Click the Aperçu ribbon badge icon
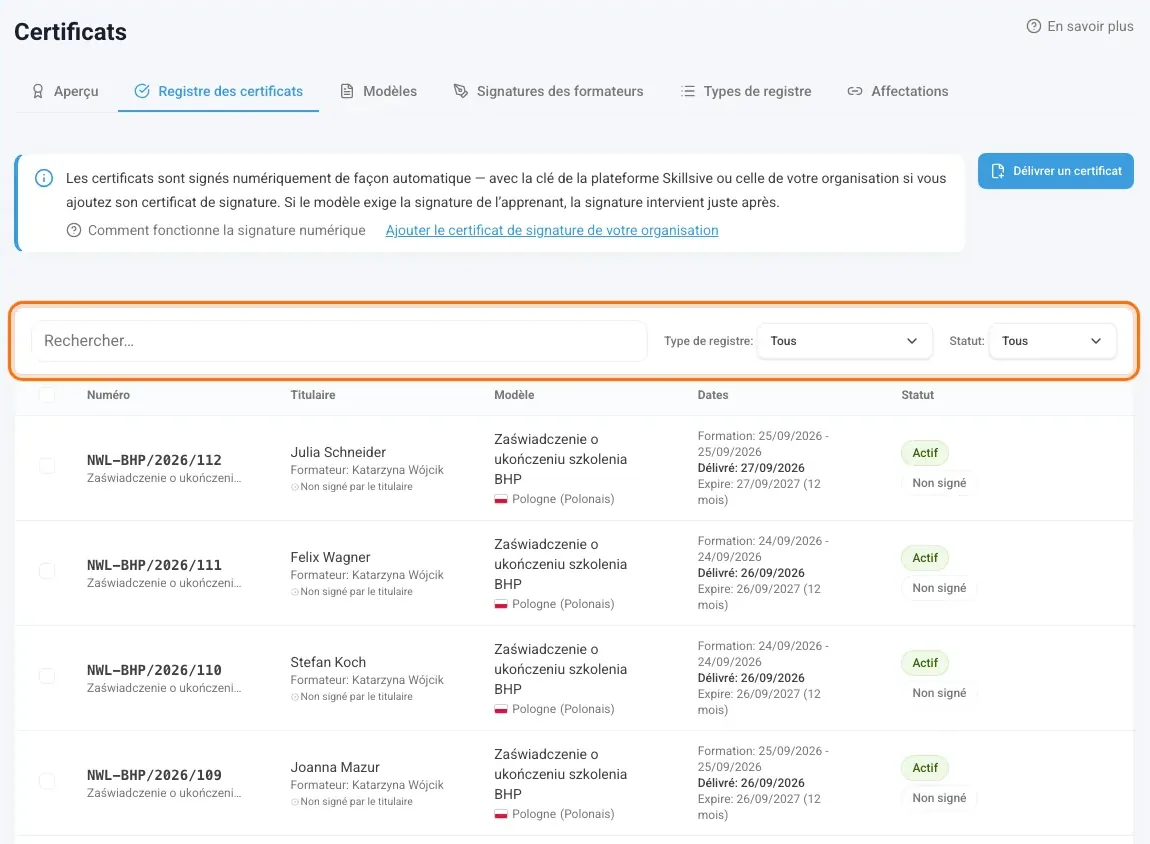The width and height of the screenshot is (1150, 844). click(x=37, y=91)
